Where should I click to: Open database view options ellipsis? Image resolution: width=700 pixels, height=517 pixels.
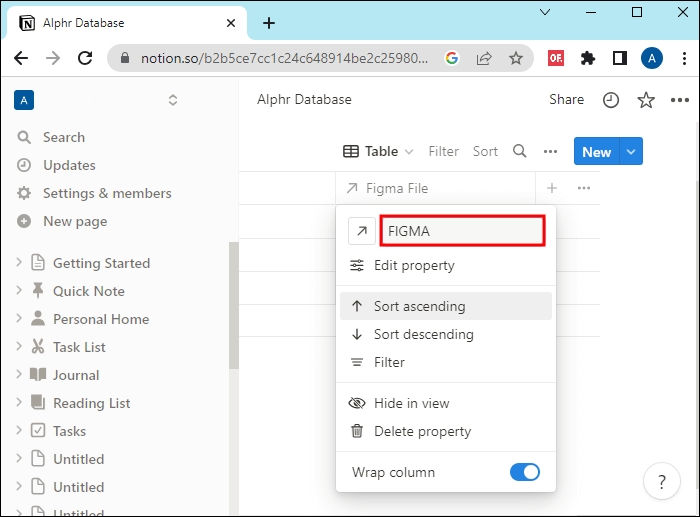pos(550,152)
